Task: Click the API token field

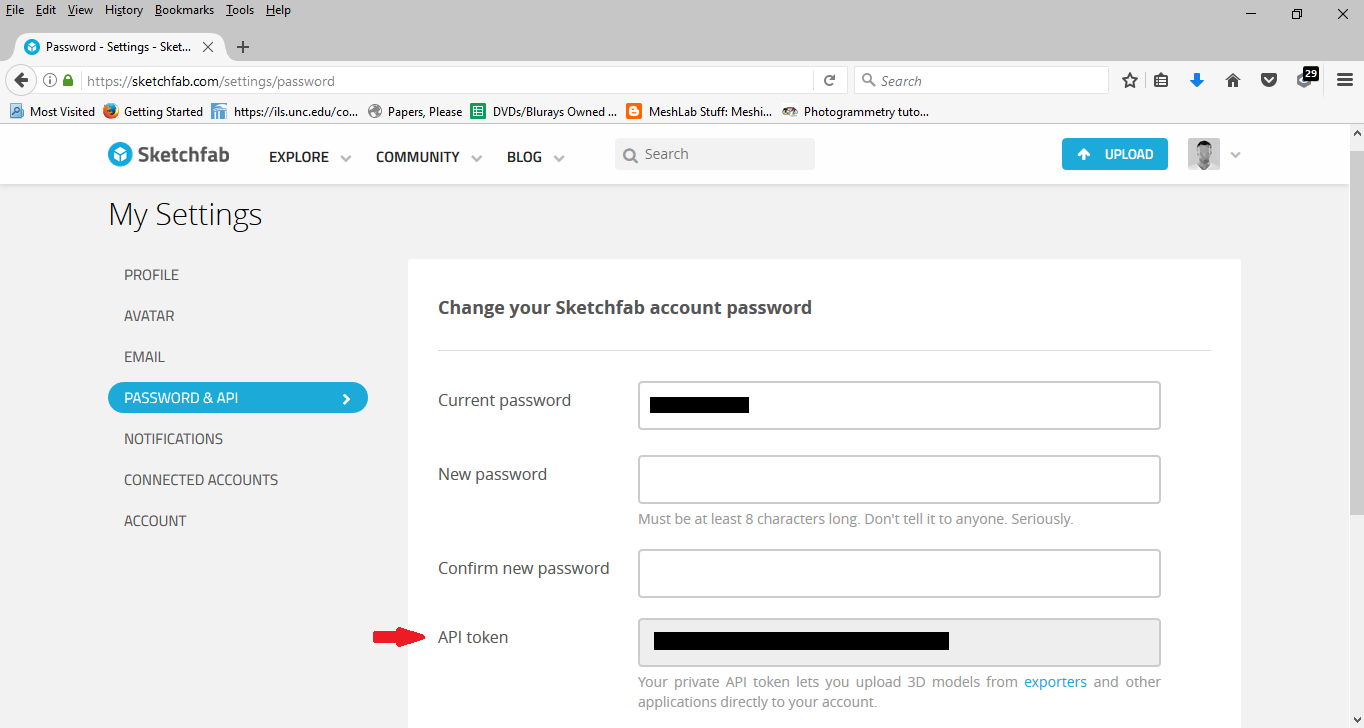Action: click(899, 642)
